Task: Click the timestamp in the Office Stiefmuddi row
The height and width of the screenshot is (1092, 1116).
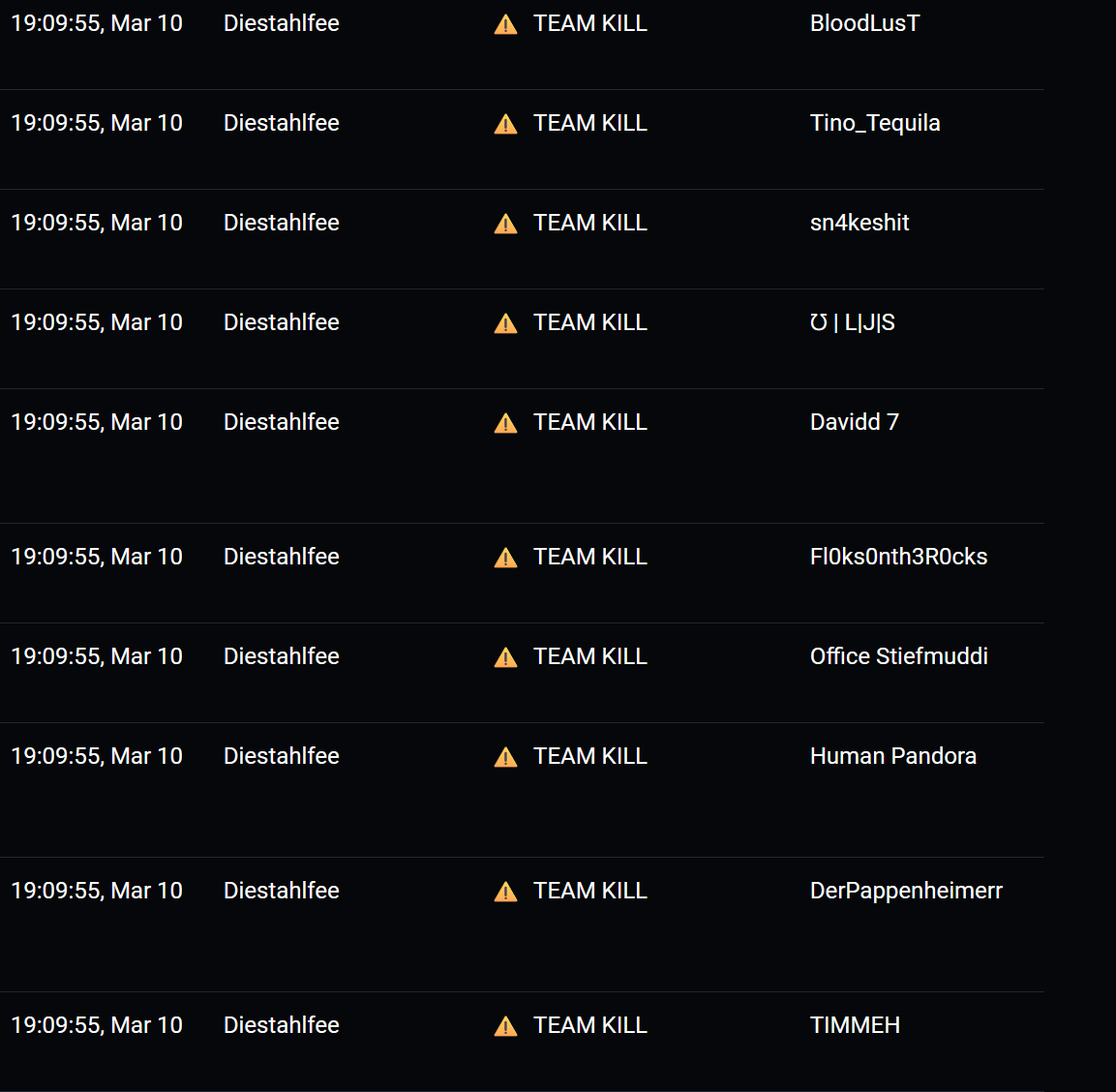Action: click(97, 656)
